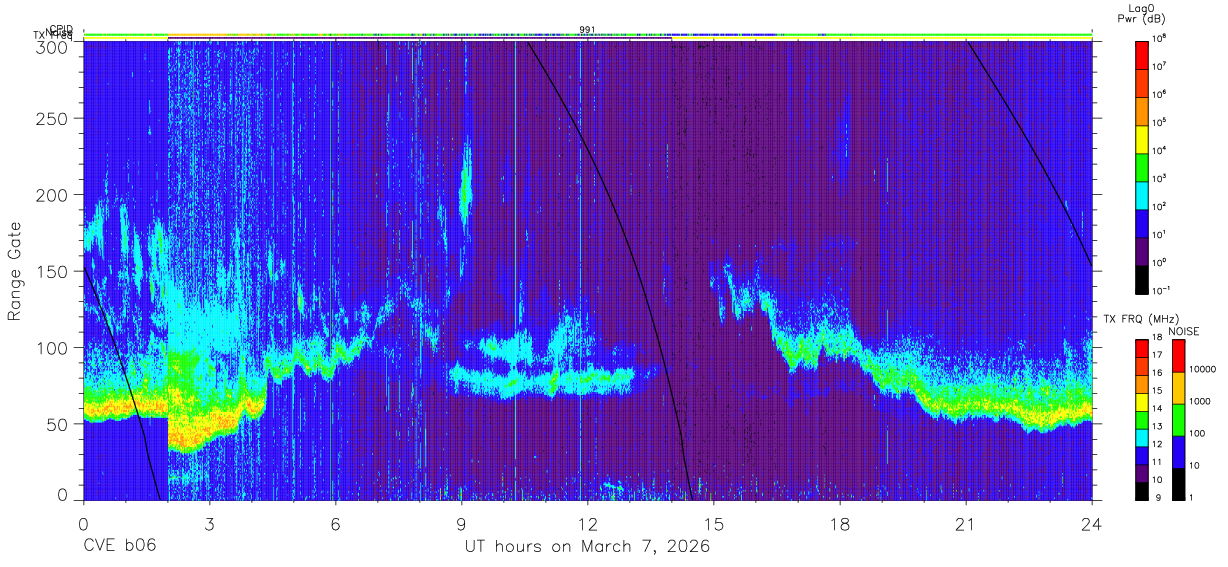Click the 10⁻¹ label on the Lag0 power scale
The image size is (1228, 567).
coord(1163,290)
